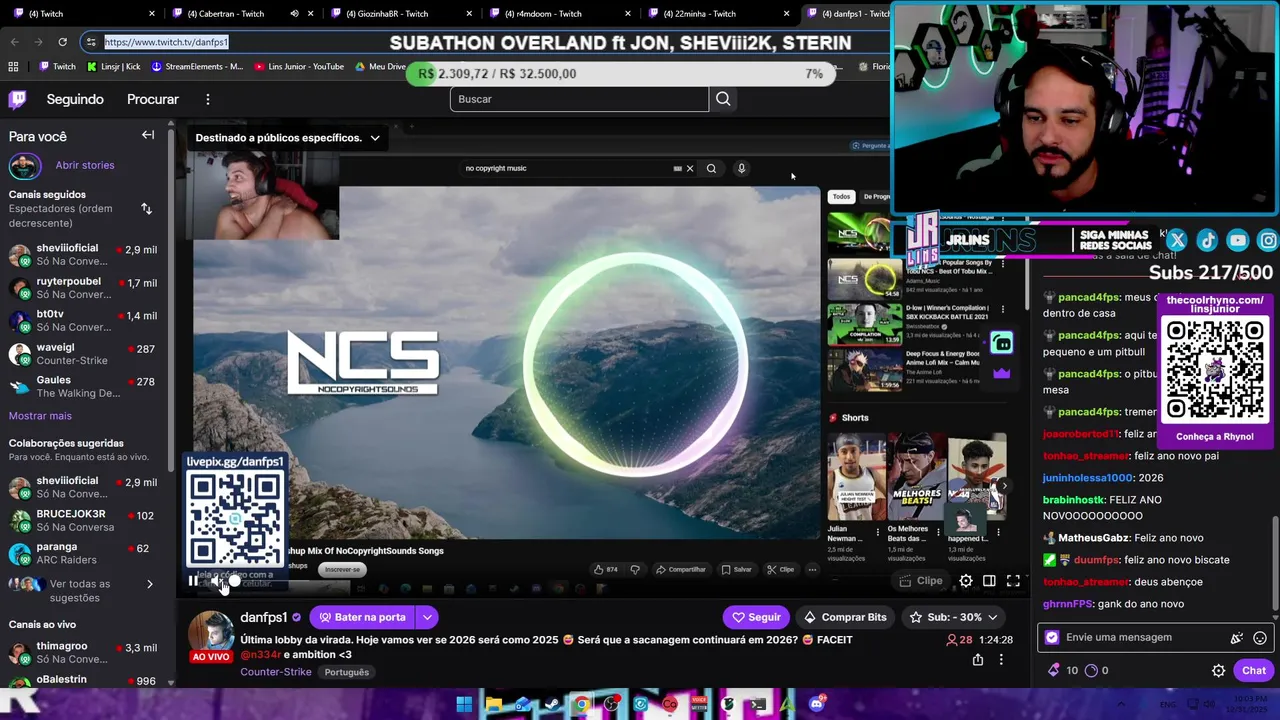
Task: Reload the browser page
Action: 62,42
